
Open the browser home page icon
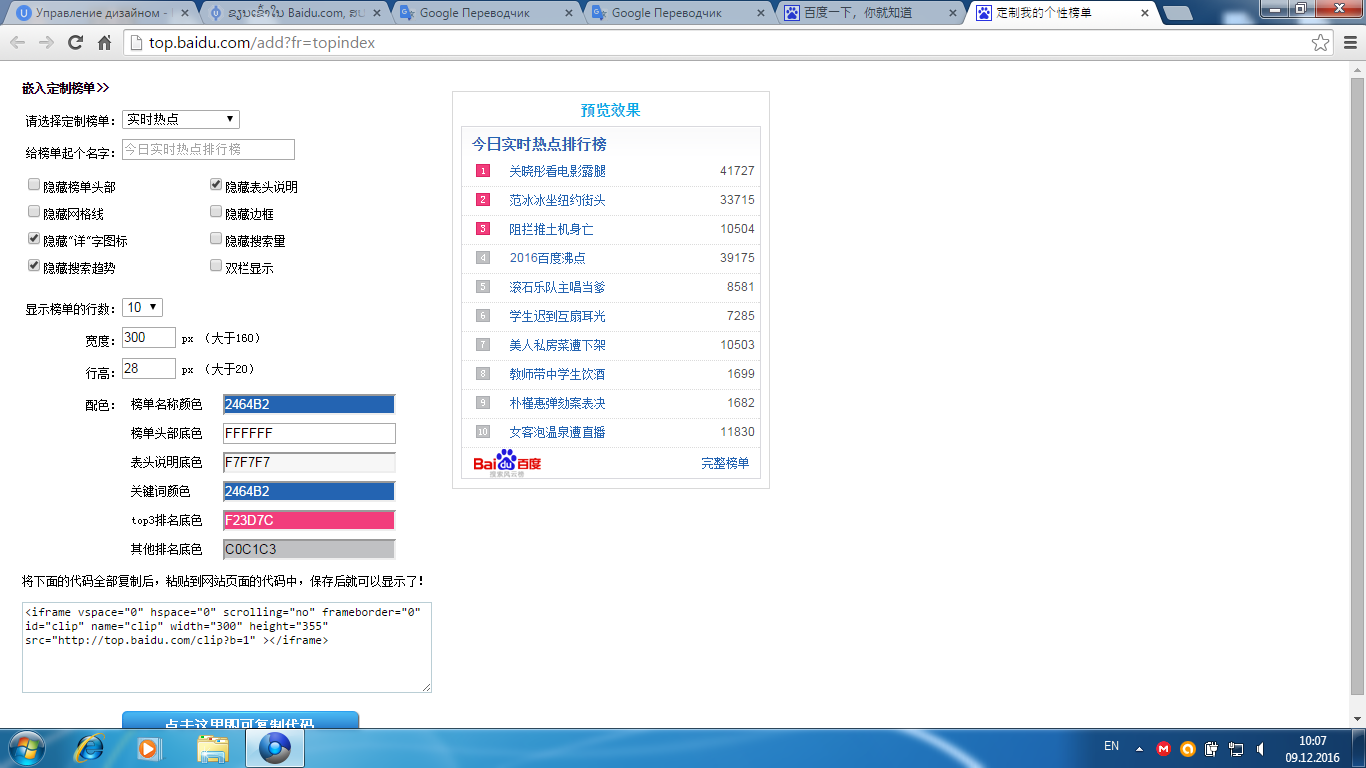(104, 43)
